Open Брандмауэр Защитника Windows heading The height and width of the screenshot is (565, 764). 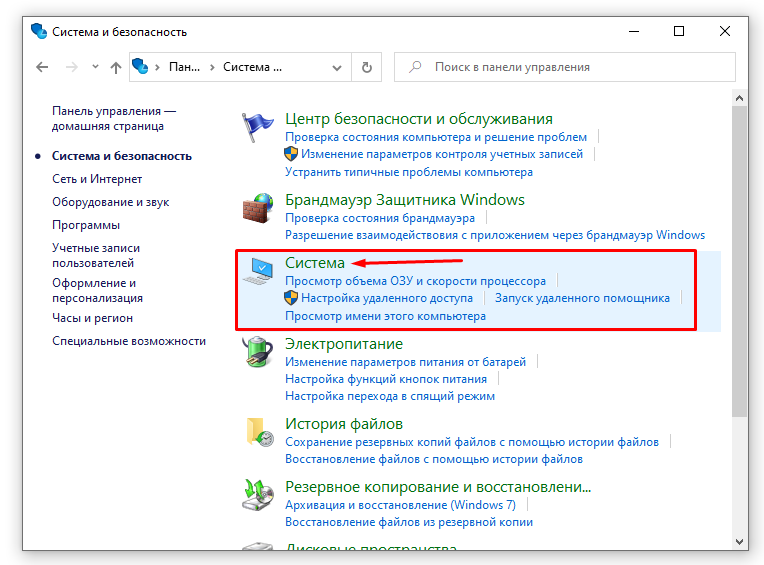pos(404,200)
